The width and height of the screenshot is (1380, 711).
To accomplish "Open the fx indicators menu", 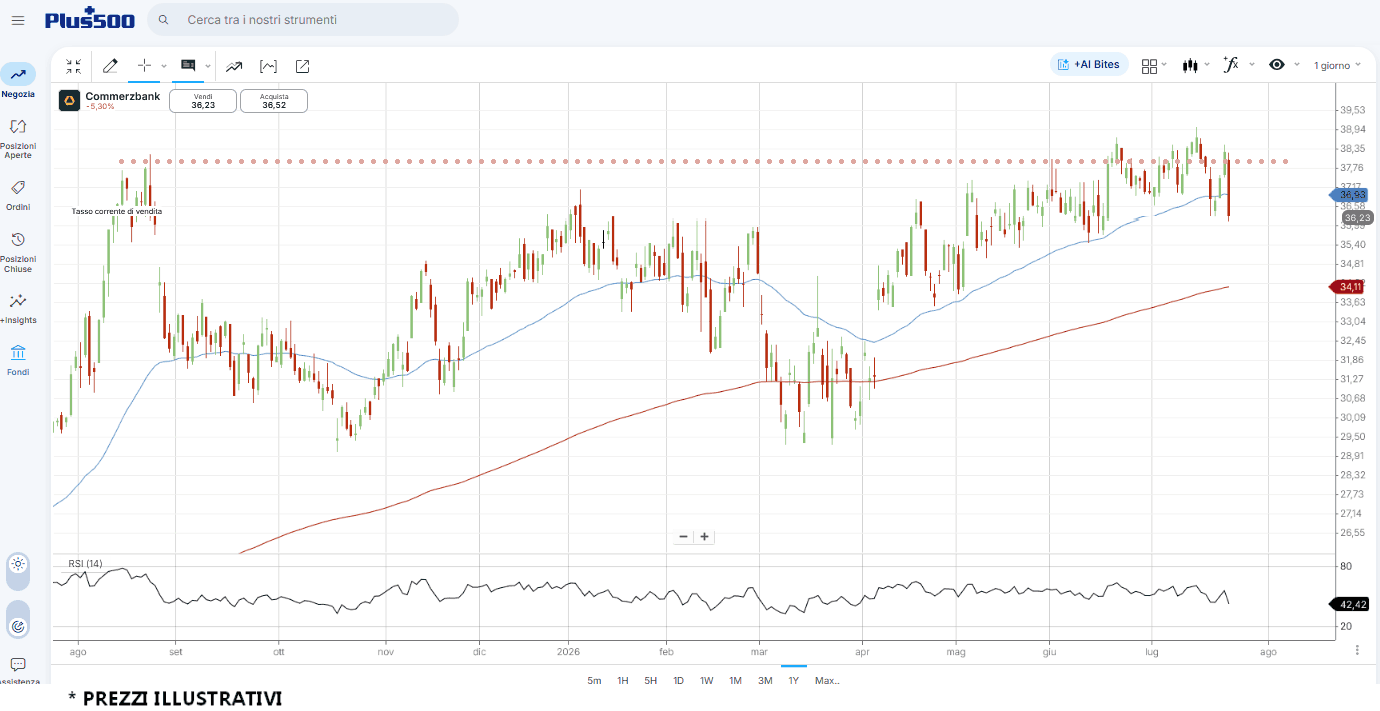I will 1231,64.
